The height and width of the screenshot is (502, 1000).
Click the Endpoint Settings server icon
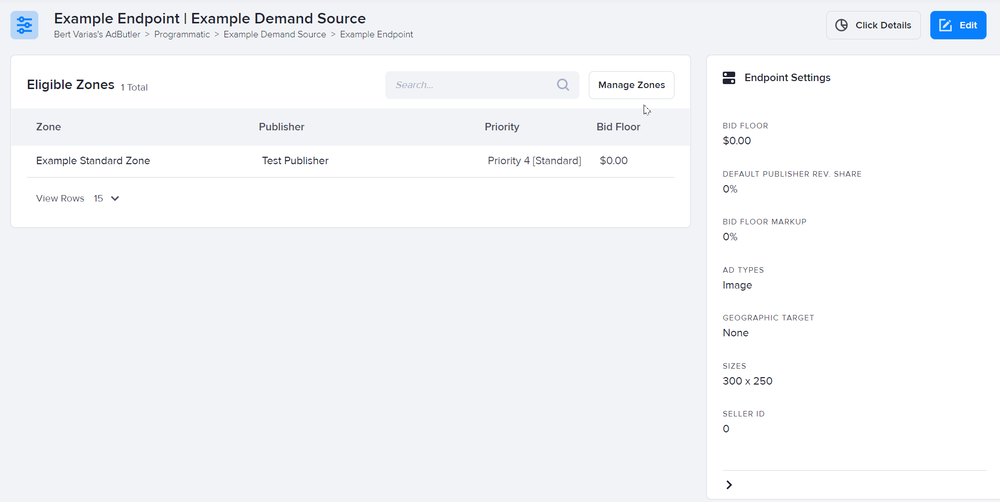coord(729,78)
